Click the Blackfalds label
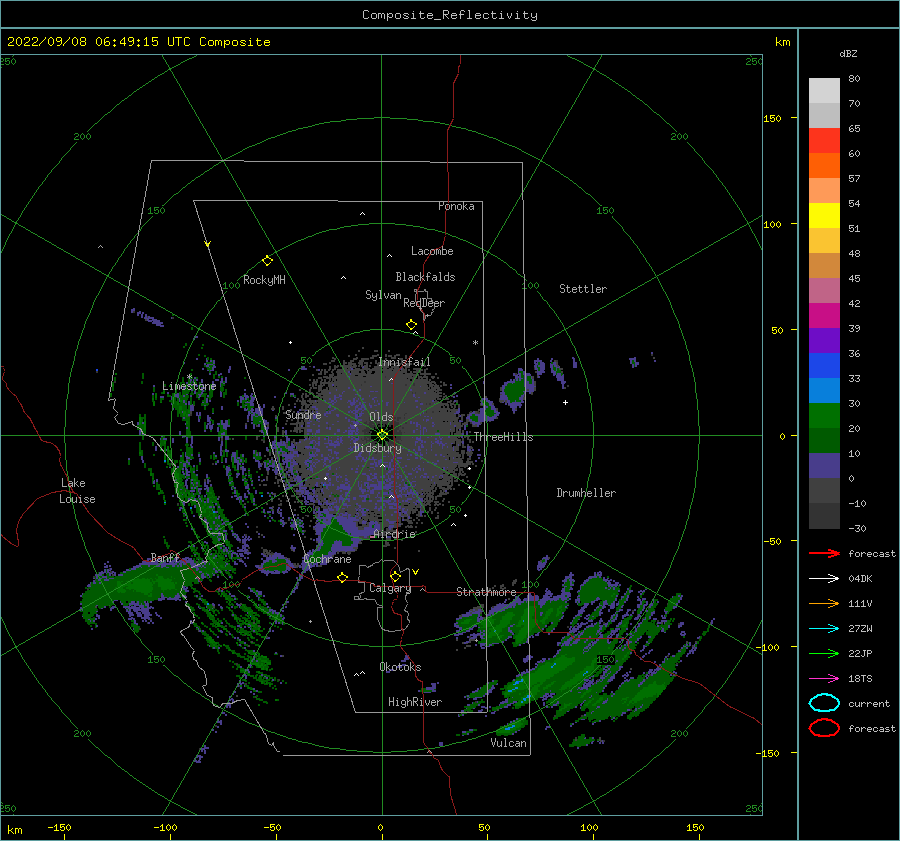This screenshot has height=841, width=900. (425, 277)
